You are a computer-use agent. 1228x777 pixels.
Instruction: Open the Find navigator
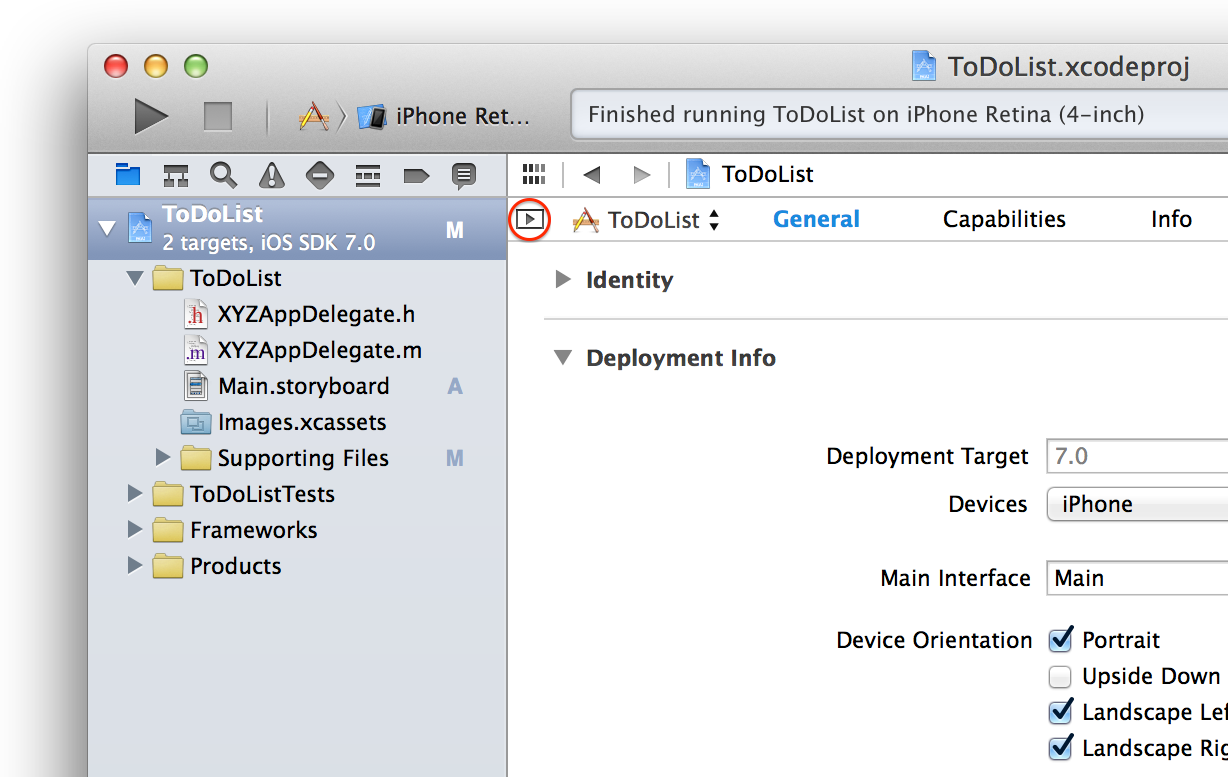pyautogui.click(x=224, y=175)
